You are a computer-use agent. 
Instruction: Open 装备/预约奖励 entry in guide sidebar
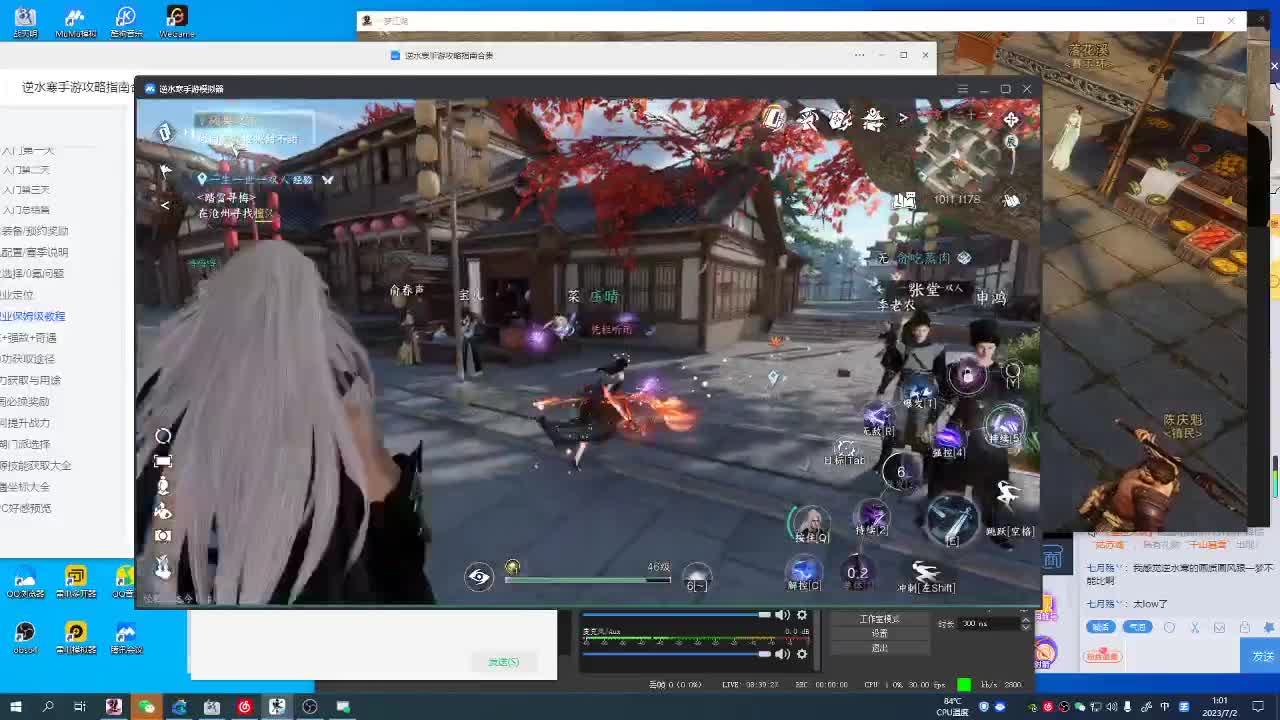pyautogui.click(x=35, y=231)
